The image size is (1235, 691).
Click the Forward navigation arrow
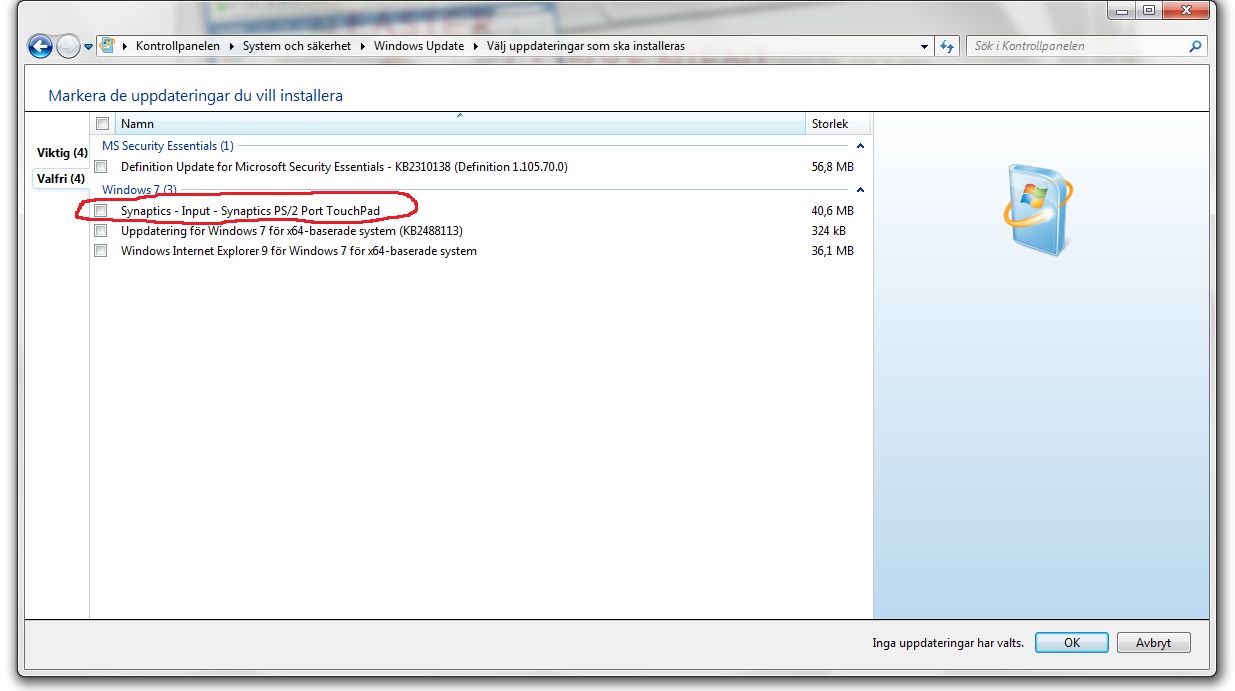[68, 46]
